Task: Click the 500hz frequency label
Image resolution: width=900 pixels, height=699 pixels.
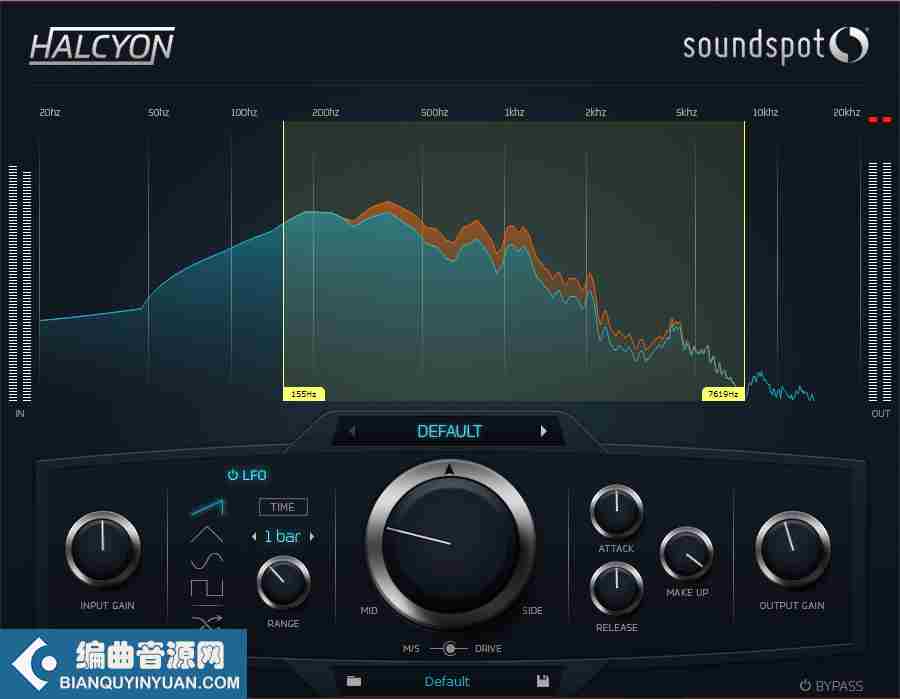Action: [435, 112]
